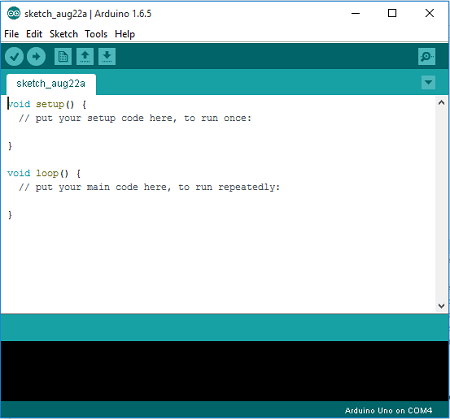Open a sketch with the up-arrow icon
Screen dimensions: 450x419
coord(85,56)
